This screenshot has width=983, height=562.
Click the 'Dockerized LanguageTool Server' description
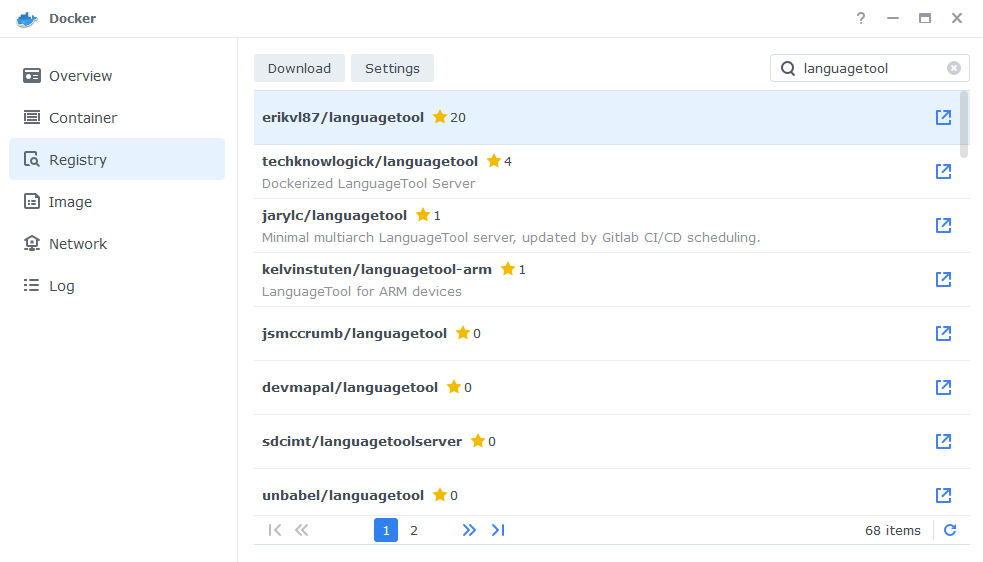[x=368, y=184]
